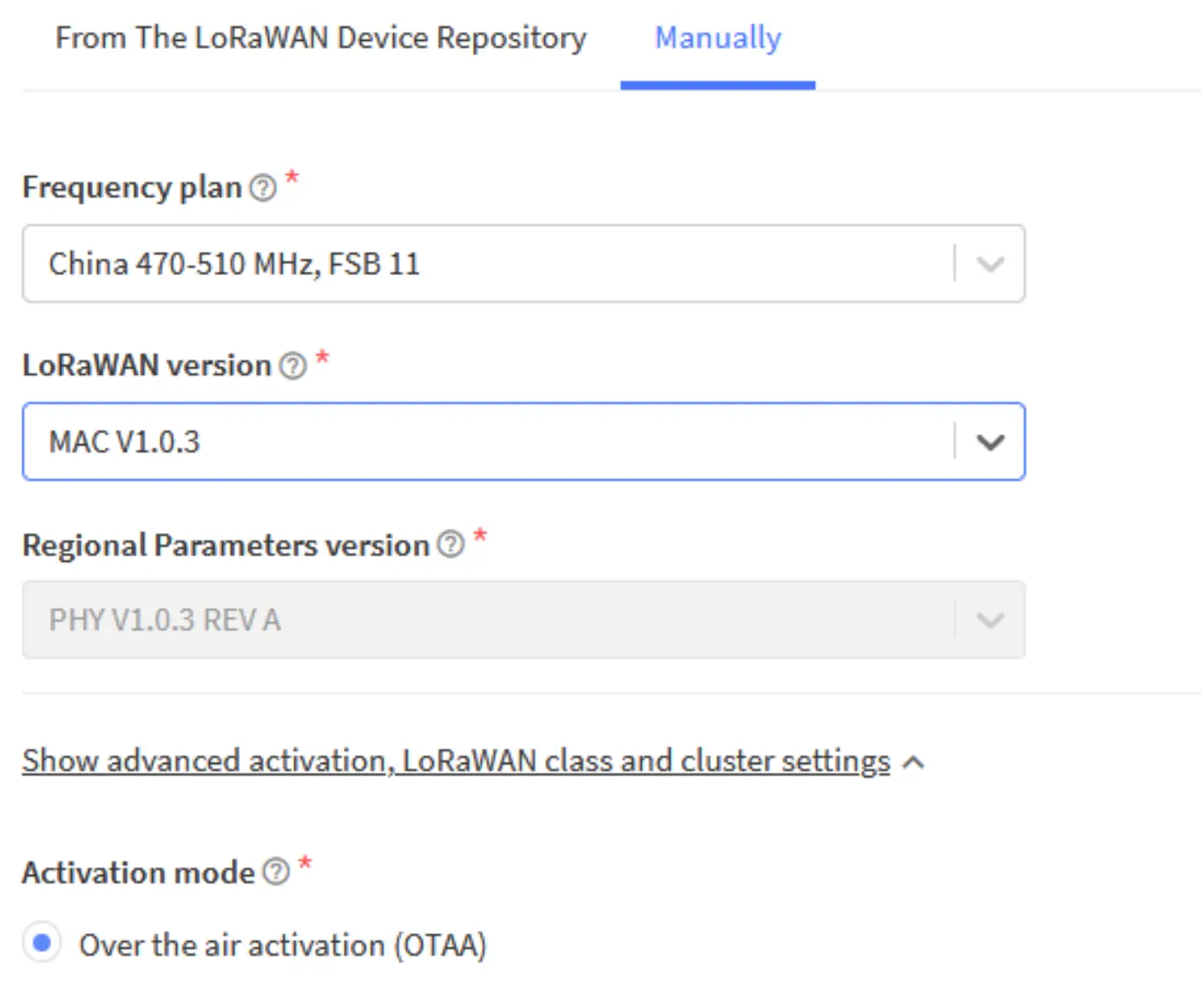Click the Frequency plan help icon
The width and height of the screenshot is (1204, 994).
tap(263, 188)
